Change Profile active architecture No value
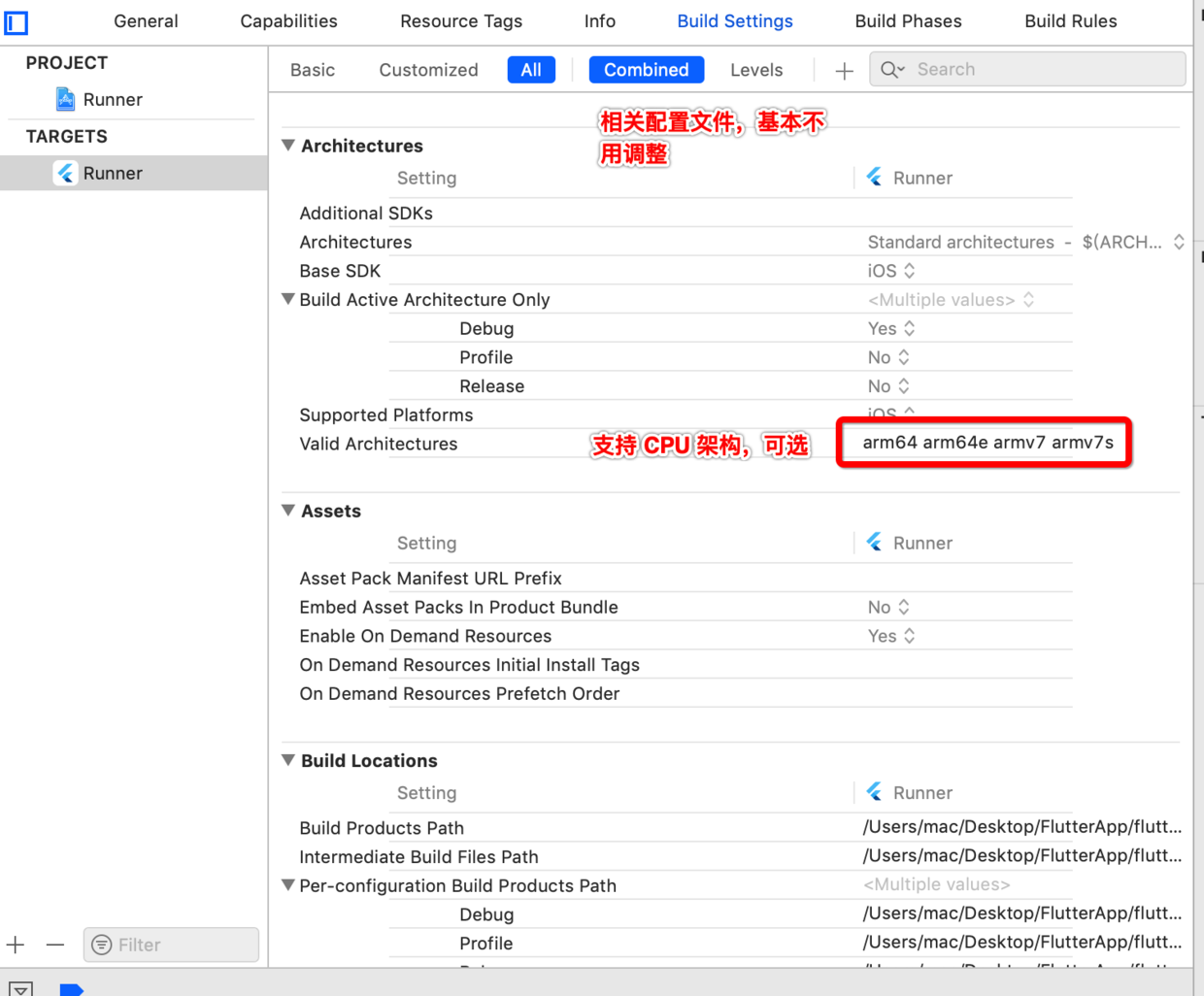This screenshot has width=1204, height=996. (888, 357)
